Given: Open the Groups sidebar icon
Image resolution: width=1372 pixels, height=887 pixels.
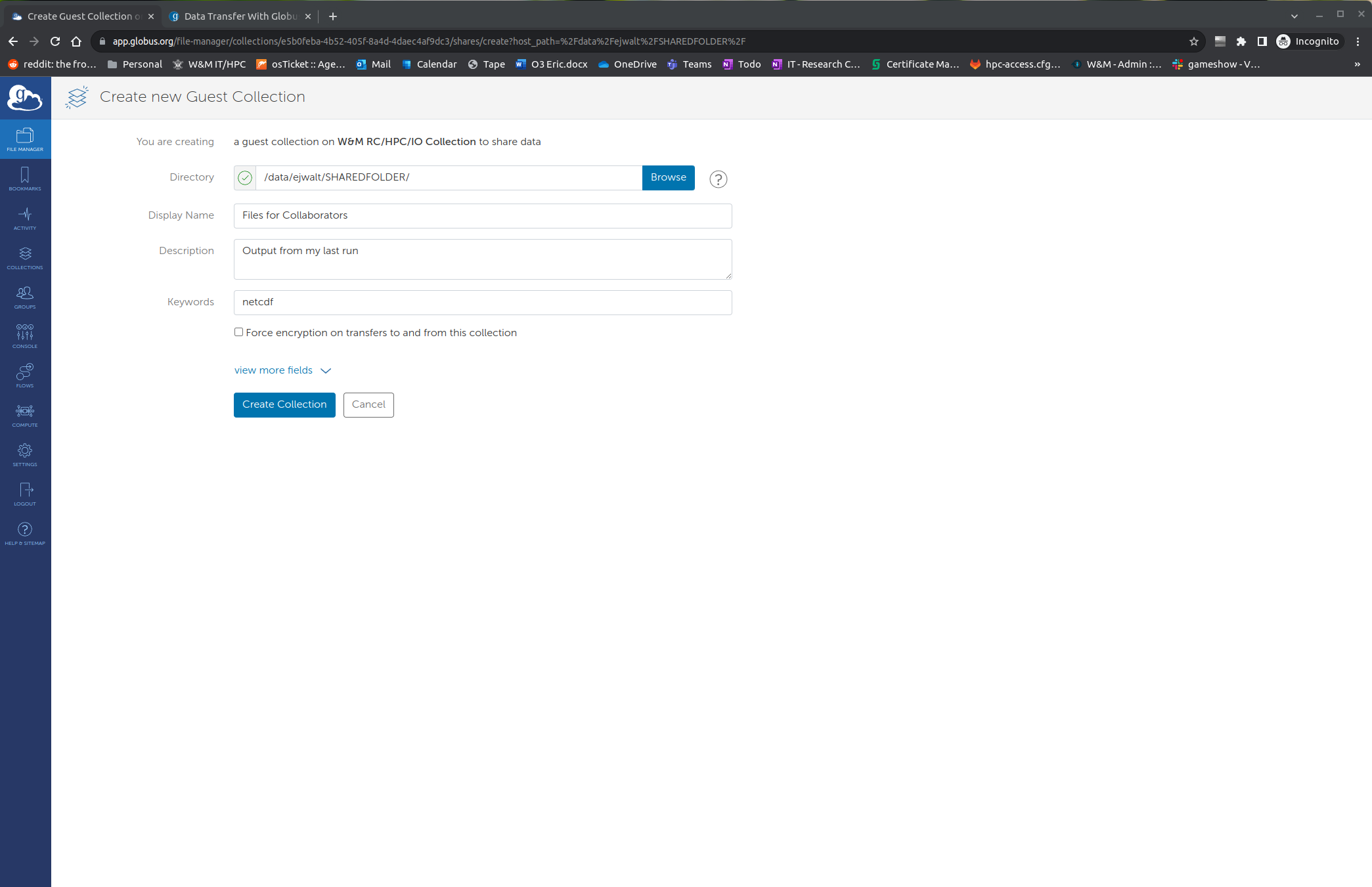Looking at the screenshot, I should [25, 297].
